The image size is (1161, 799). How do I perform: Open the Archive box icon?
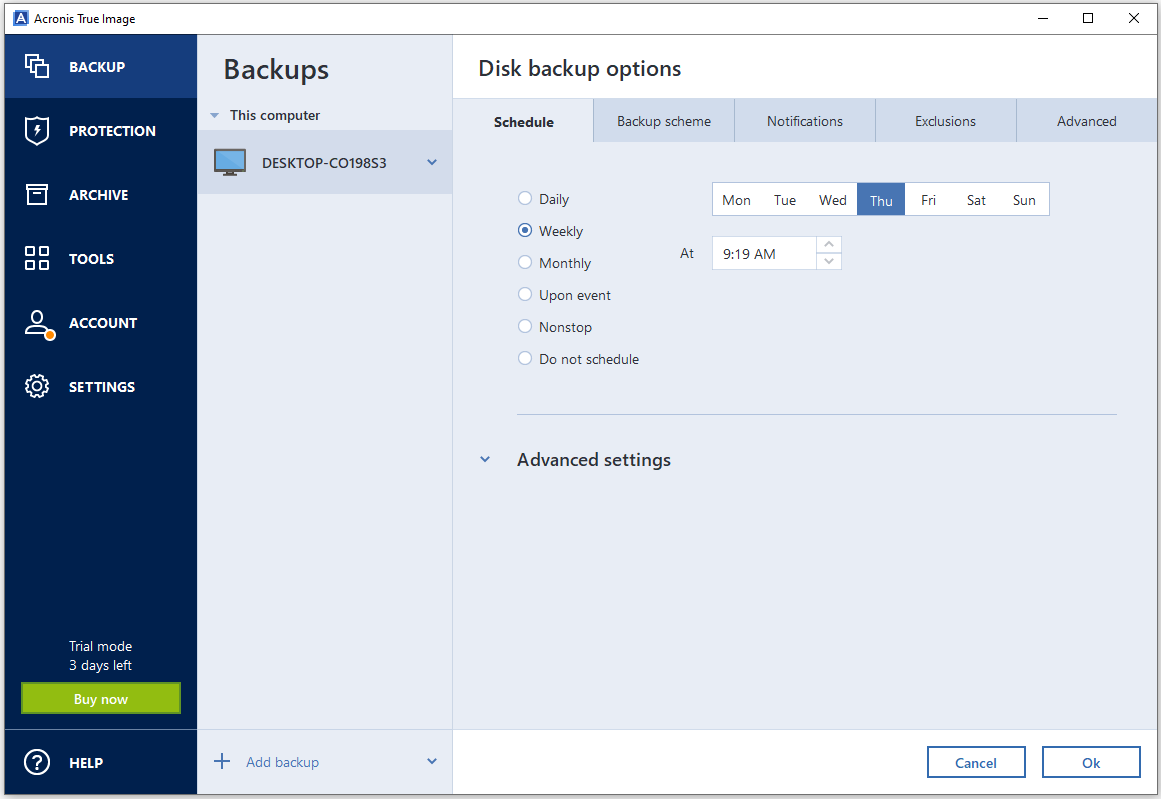click(37, 194)
